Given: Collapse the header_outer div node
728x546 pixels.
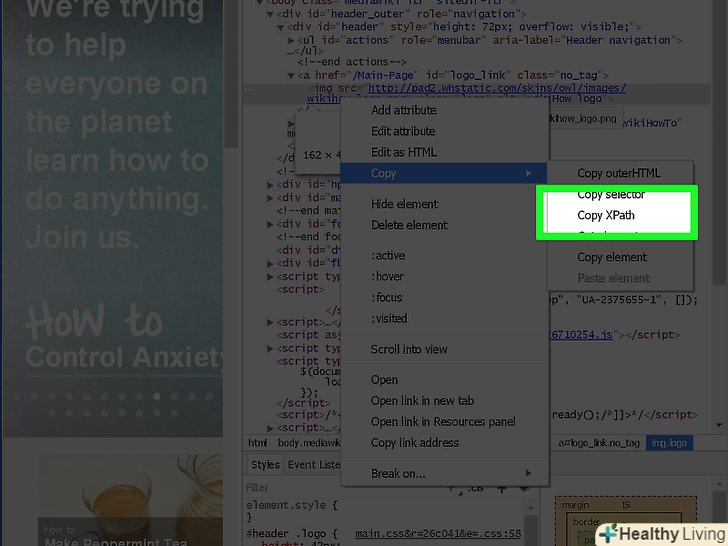Looking at the screenshot, I should [x=270, y=15].
